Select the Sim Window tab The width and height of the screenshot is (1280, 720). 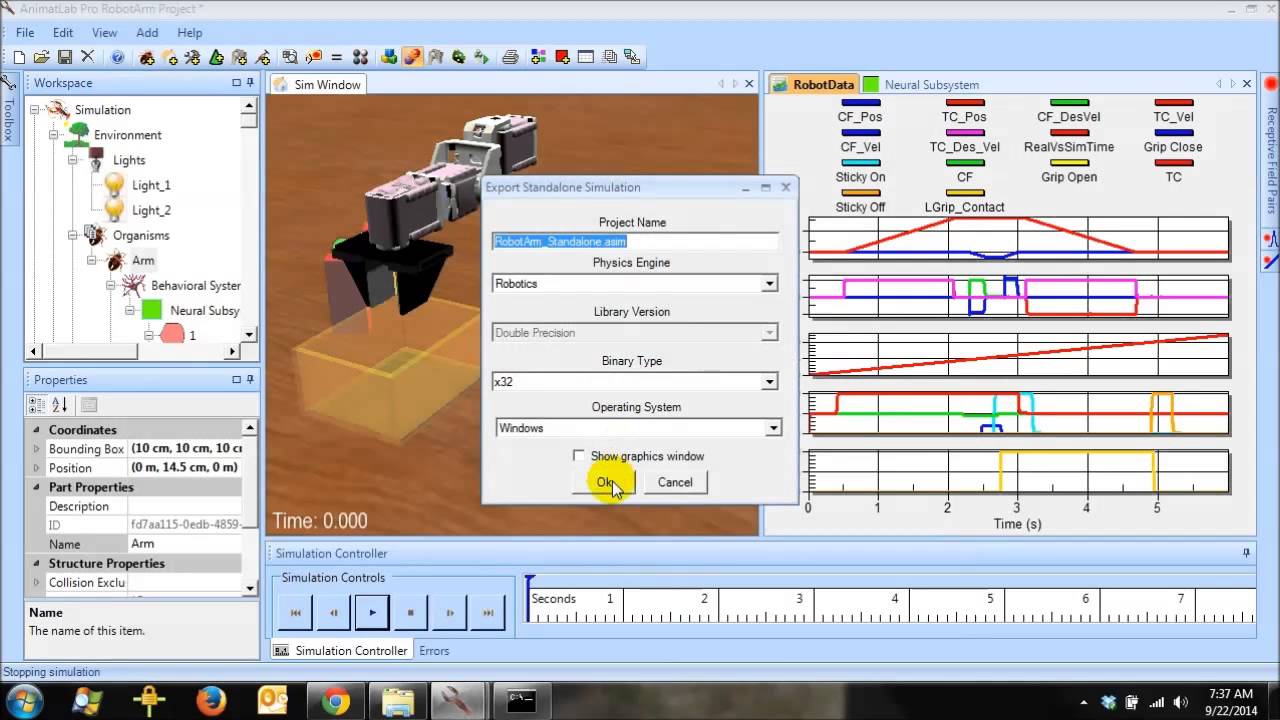[x=317, y=85]
